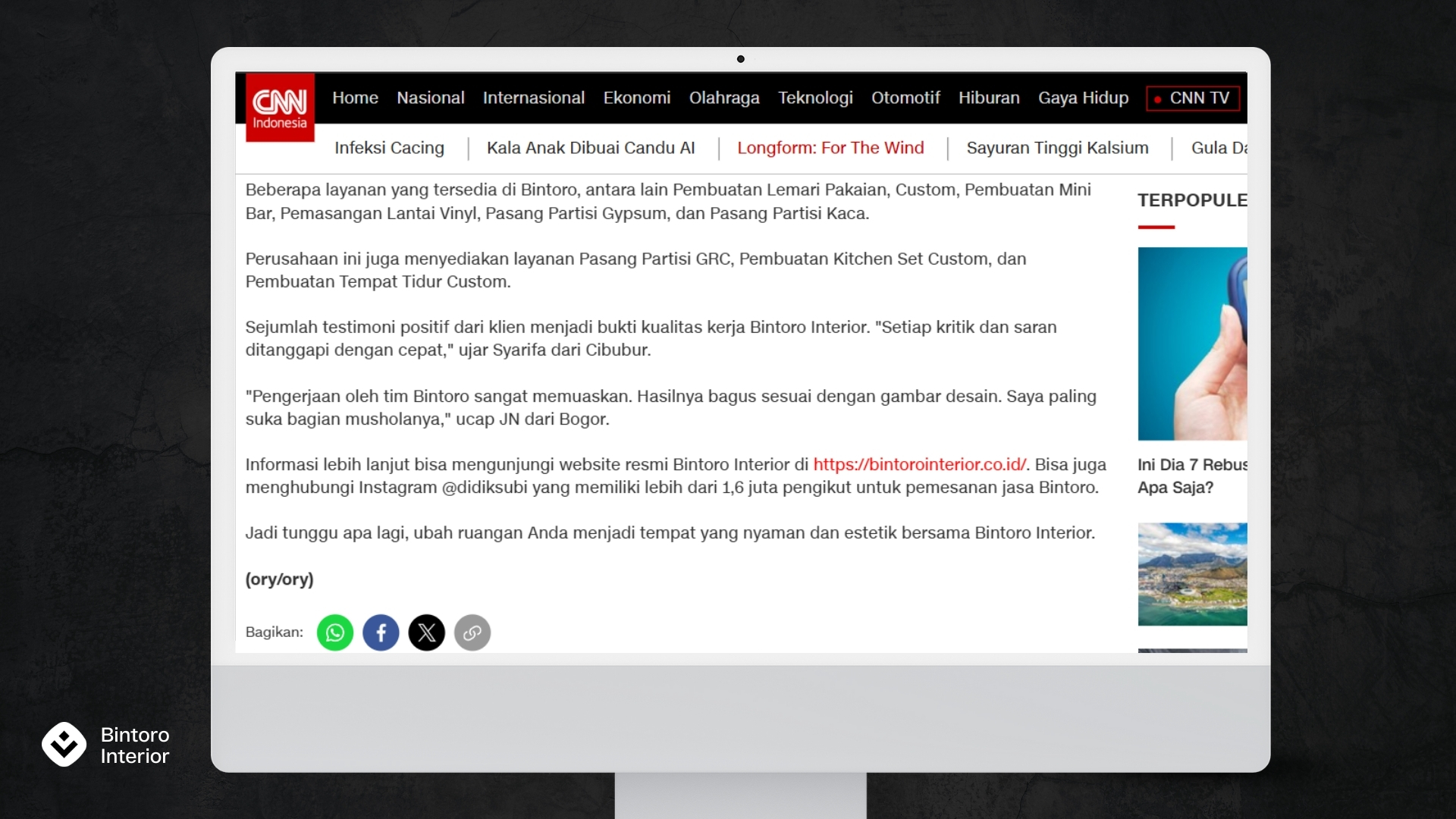Share article via WhatsApp icon
Image resolution: width=1456 pixels, height=819 pixels.
335,632
